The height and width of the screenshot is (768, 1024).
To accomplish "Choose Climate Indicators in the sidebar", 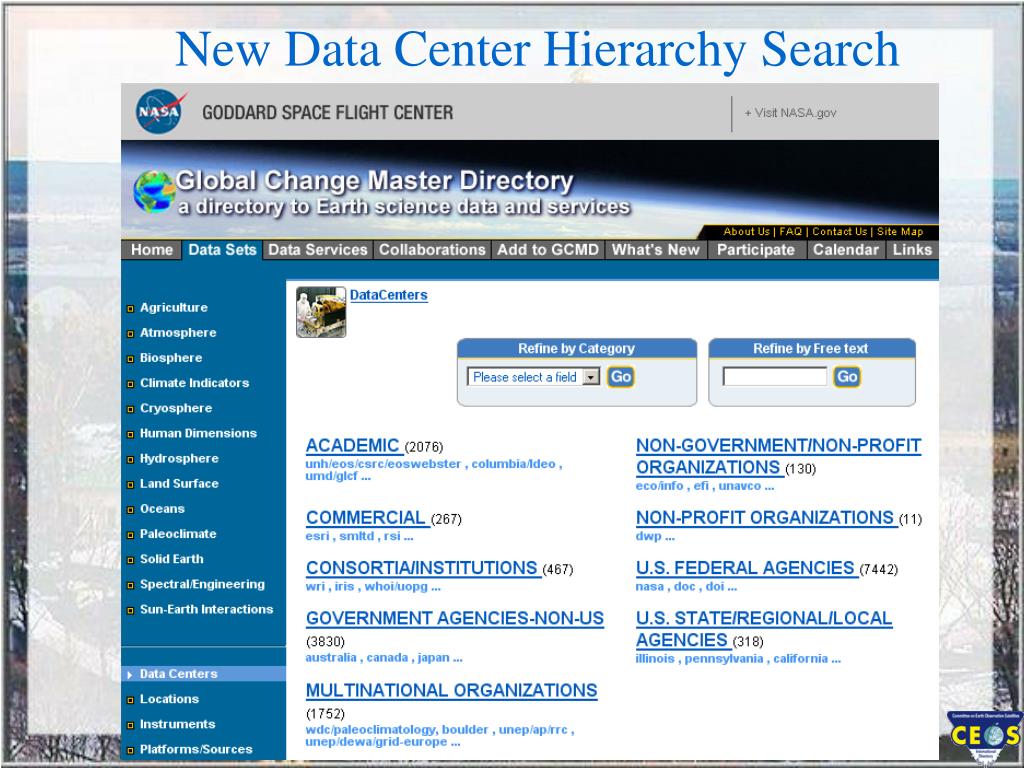I will tap(195, 383).
